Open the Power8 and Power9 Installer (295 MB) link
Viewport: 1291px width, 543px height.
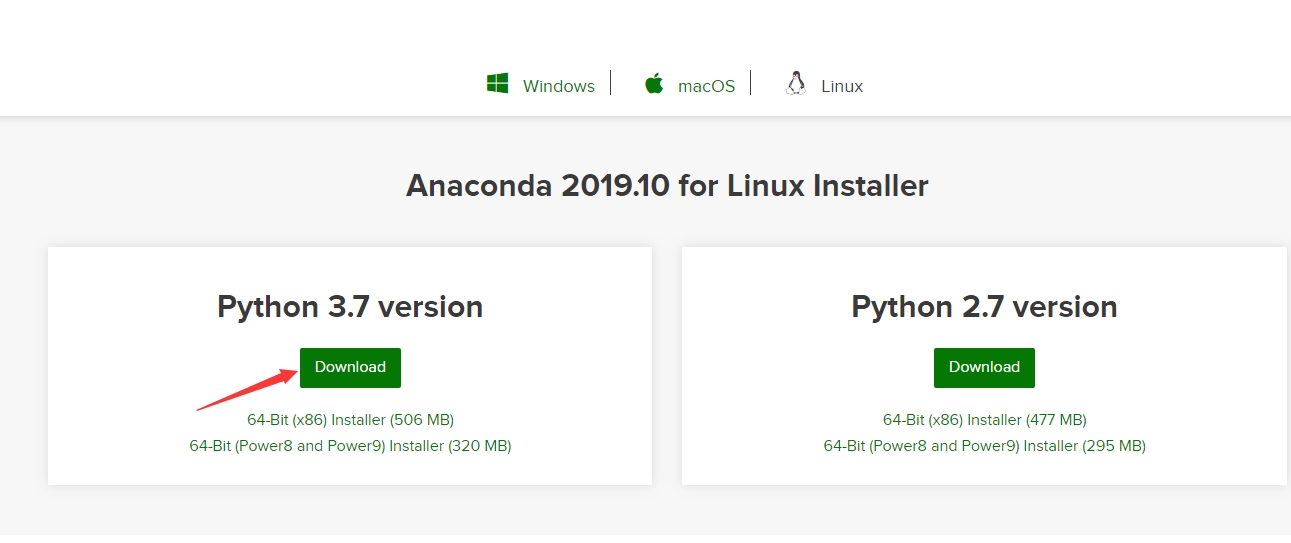tap(984, 446)
